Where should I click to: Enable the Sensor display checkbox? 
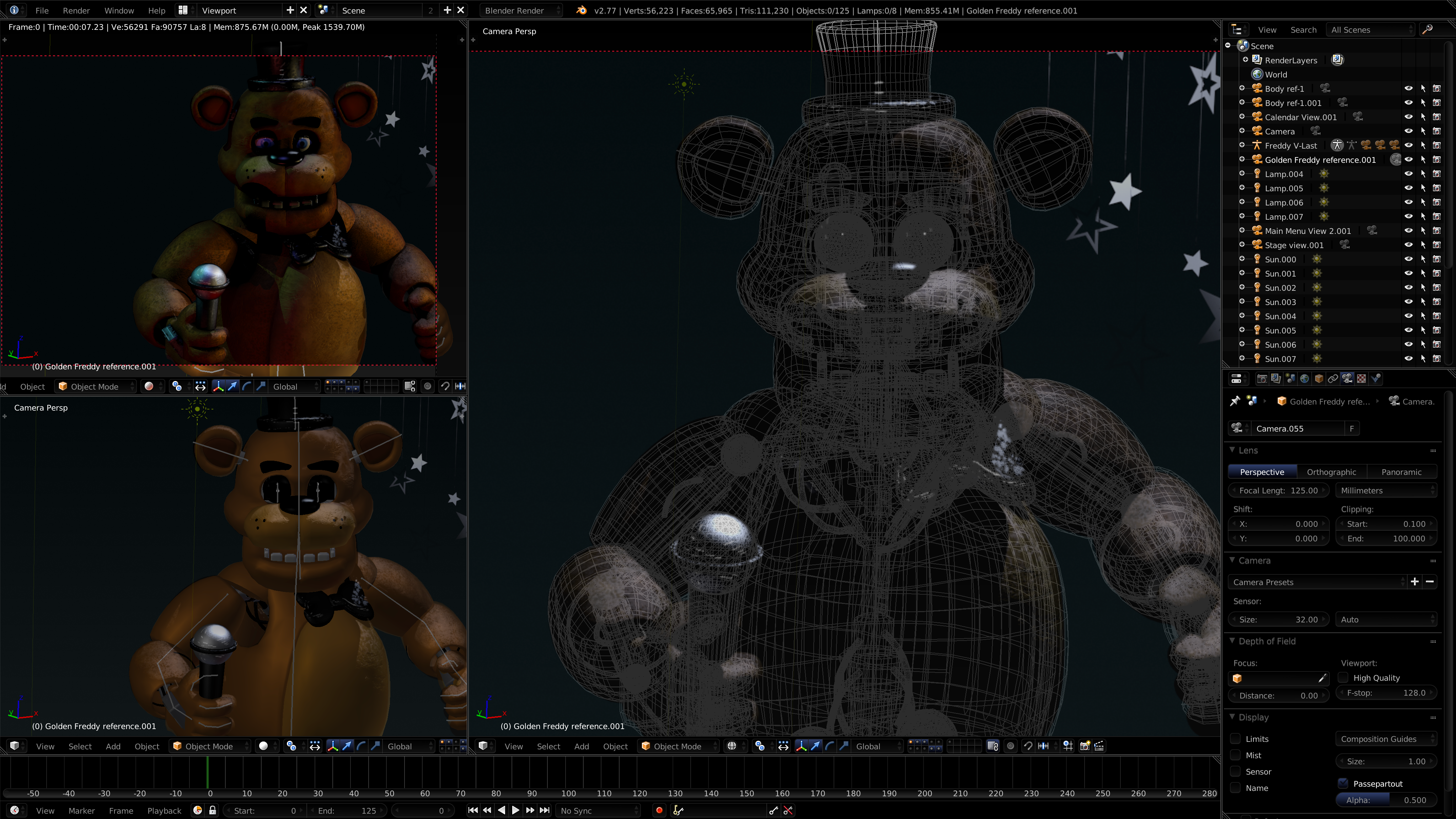(x=1236, y=771)
